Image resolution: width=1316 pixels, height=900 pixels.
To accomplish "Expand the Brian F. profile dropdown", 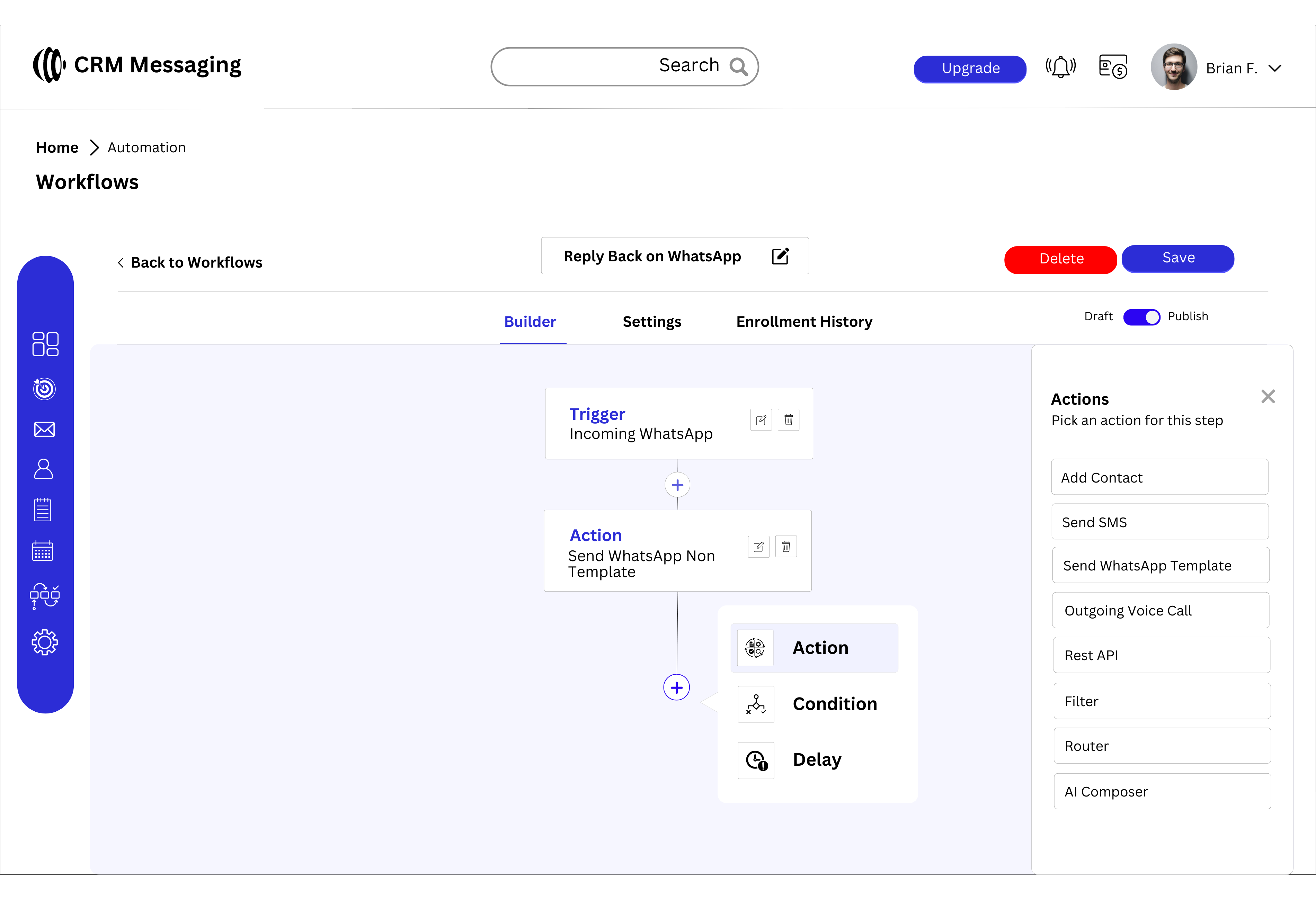I will coord(1274,69).
